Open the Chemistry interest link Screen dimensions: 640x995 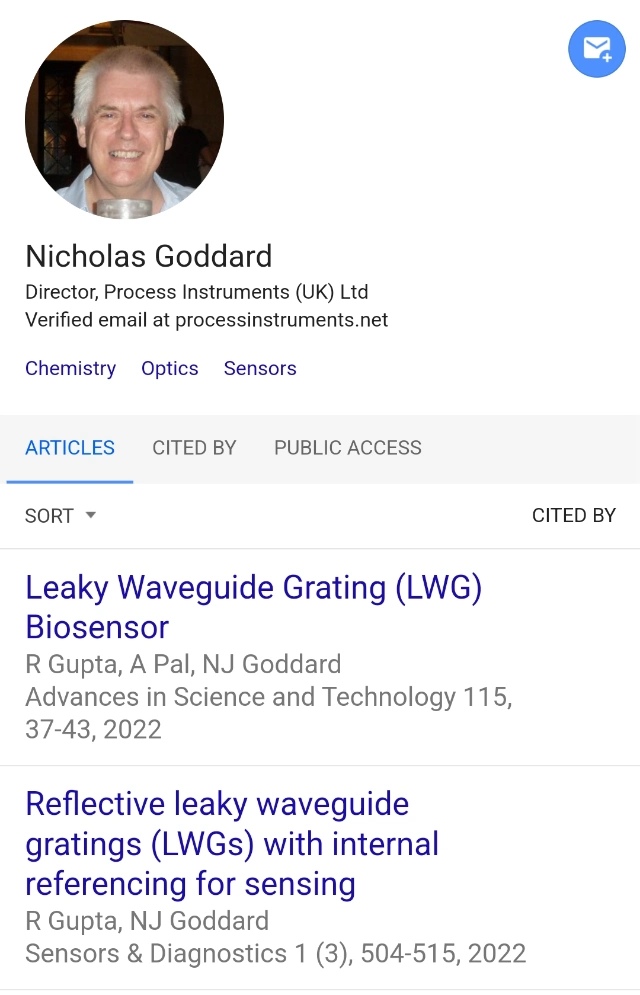point(70,368)
